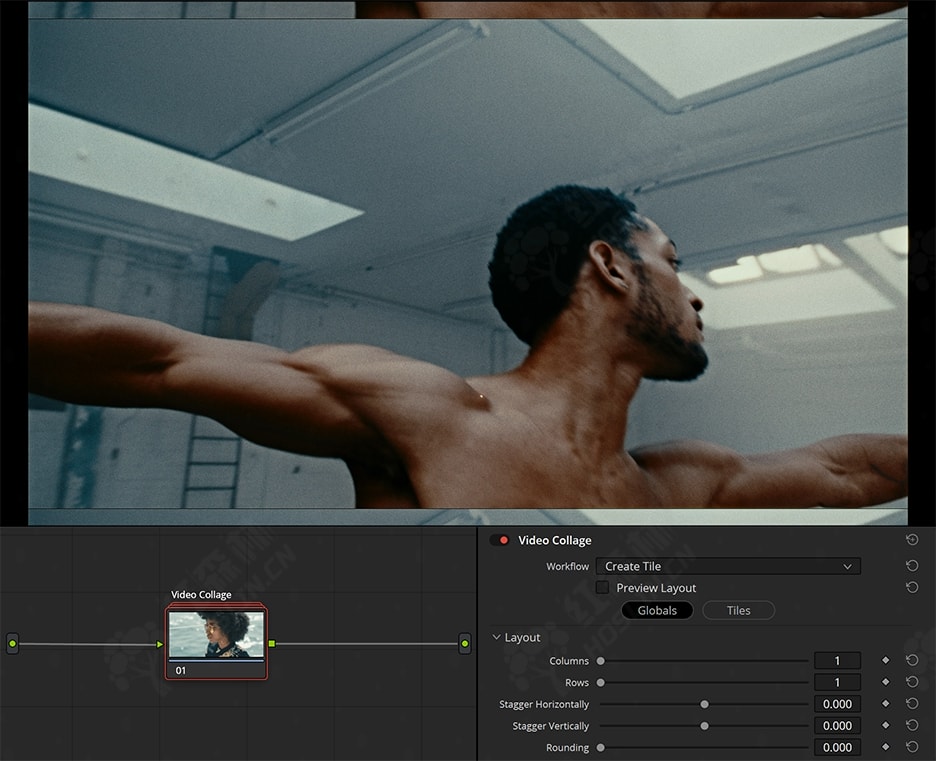This screenshot has height=761, width=936.
Task: Click the Columns value field
Action: 837,661
